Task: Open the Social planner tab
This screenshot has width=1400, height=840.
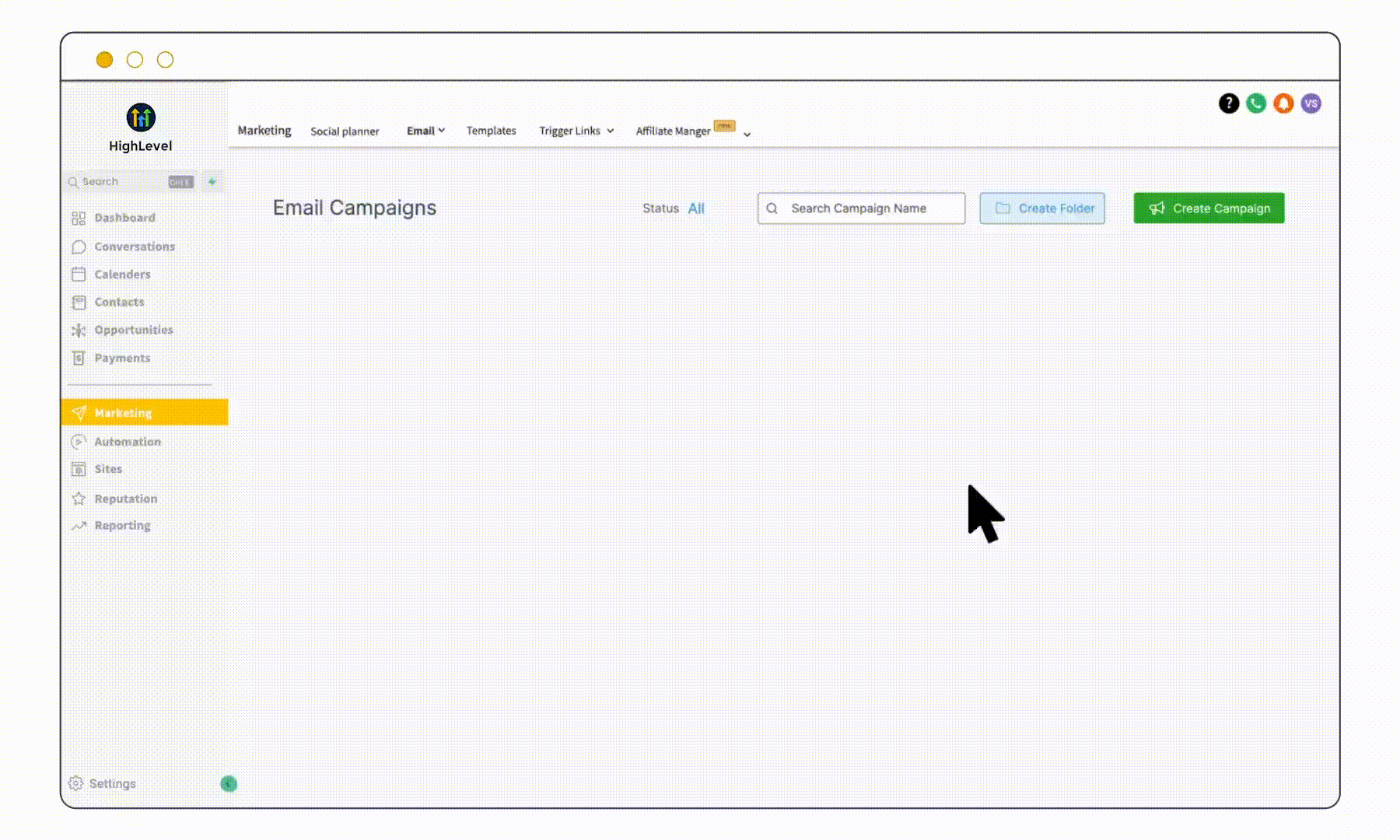Action: pos(345,131)
